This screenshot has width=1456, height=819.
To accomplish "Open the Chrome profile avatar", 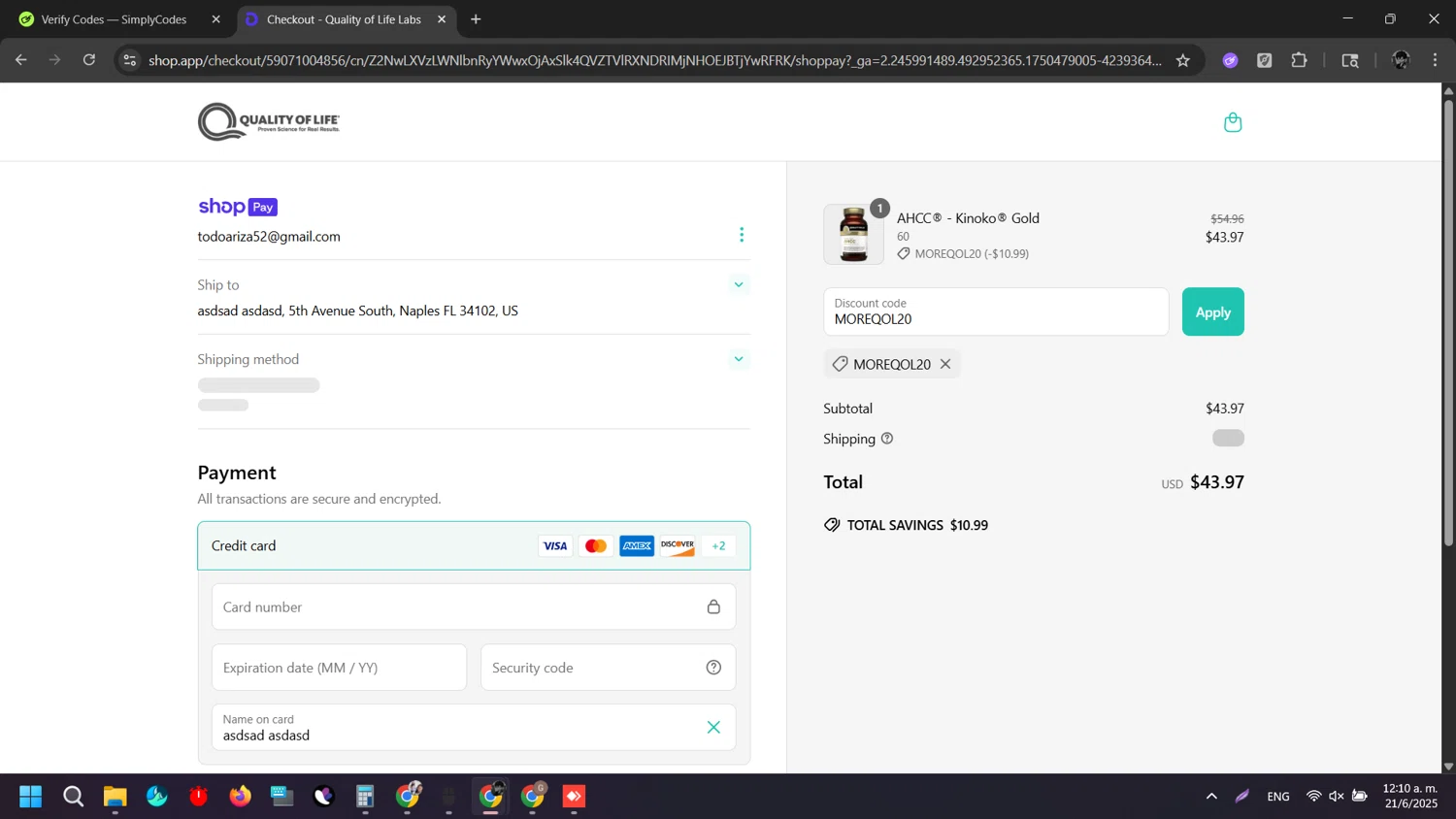I will (1401, 60).
